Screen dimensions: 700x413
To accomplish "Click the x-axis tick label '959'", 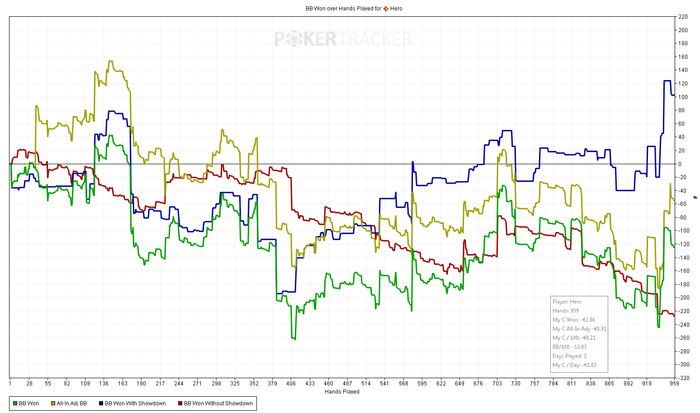I will [x=674, y=384].
